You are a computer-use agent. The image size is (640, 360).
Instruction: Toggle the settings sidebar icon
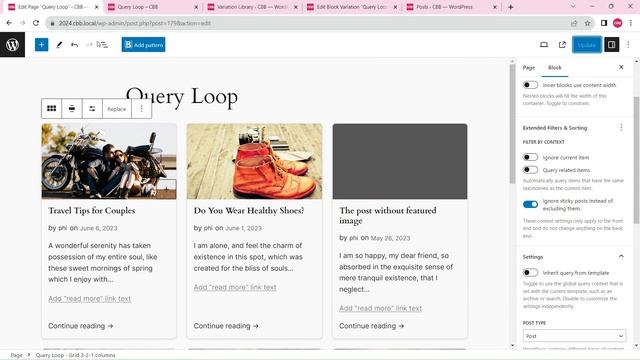tap(611, 45)
